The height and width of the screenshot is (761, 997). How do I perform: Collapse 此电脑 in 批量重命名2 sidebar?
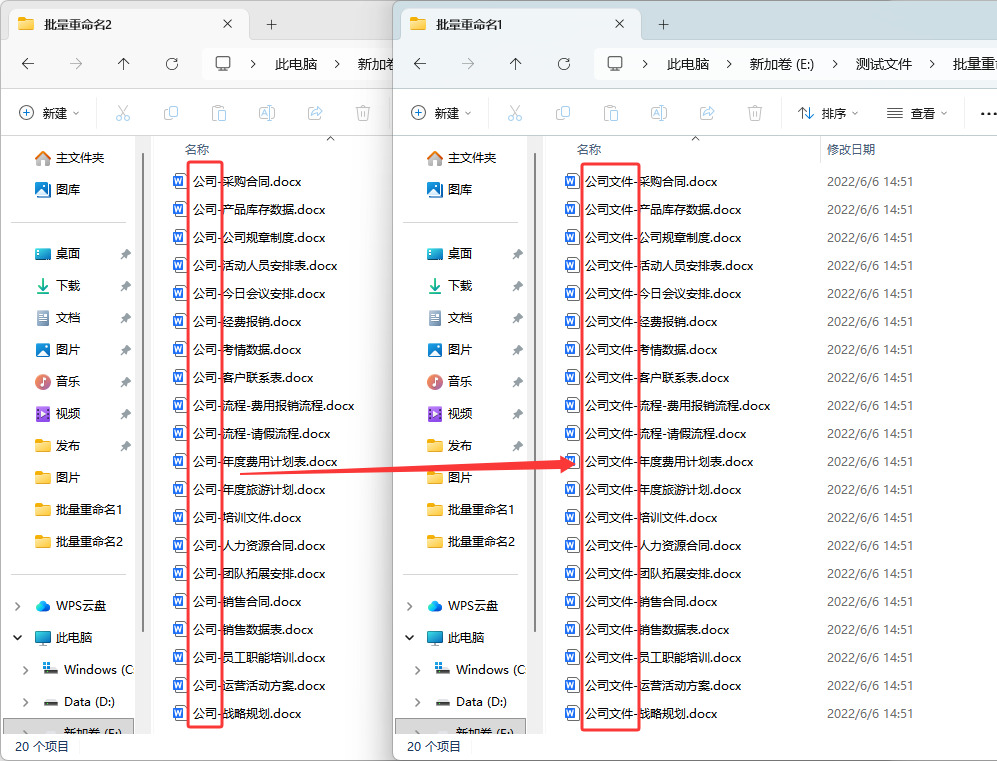coord(18,638)
